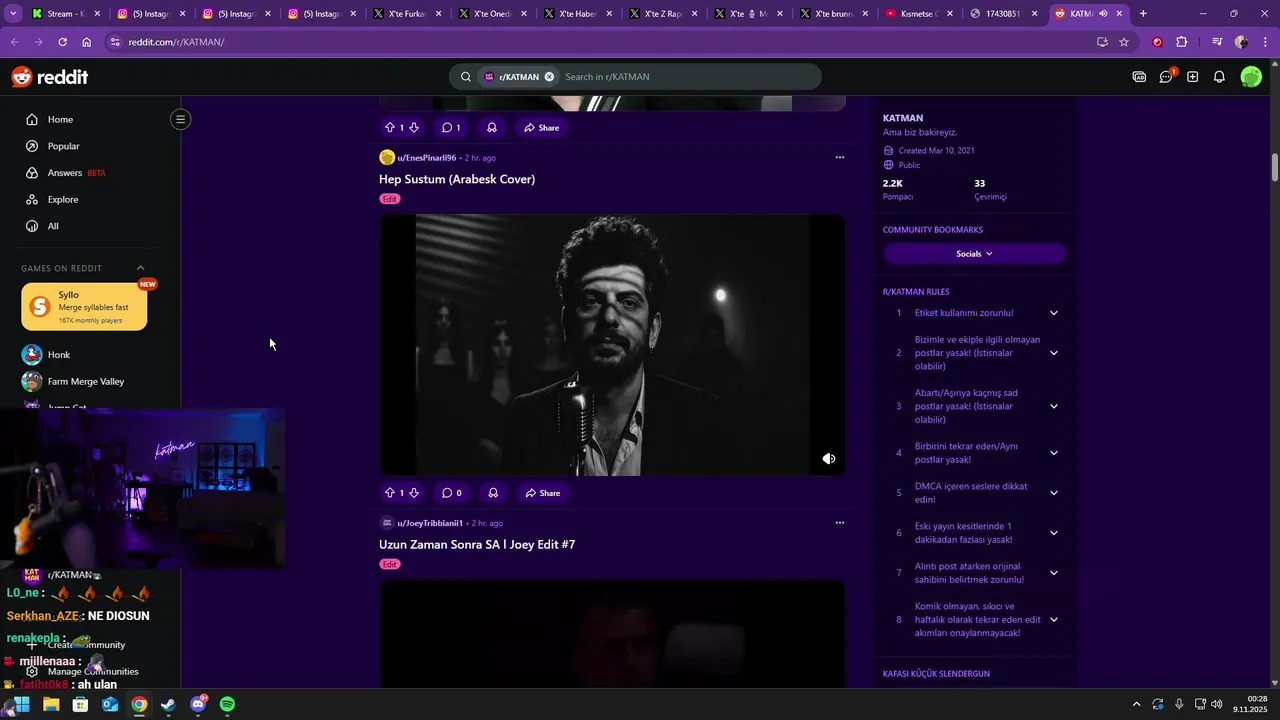1280x720 pixels.
Task: Open File Explorer from the taskbar
Action: pyautogui.click(x=51, y=704)
